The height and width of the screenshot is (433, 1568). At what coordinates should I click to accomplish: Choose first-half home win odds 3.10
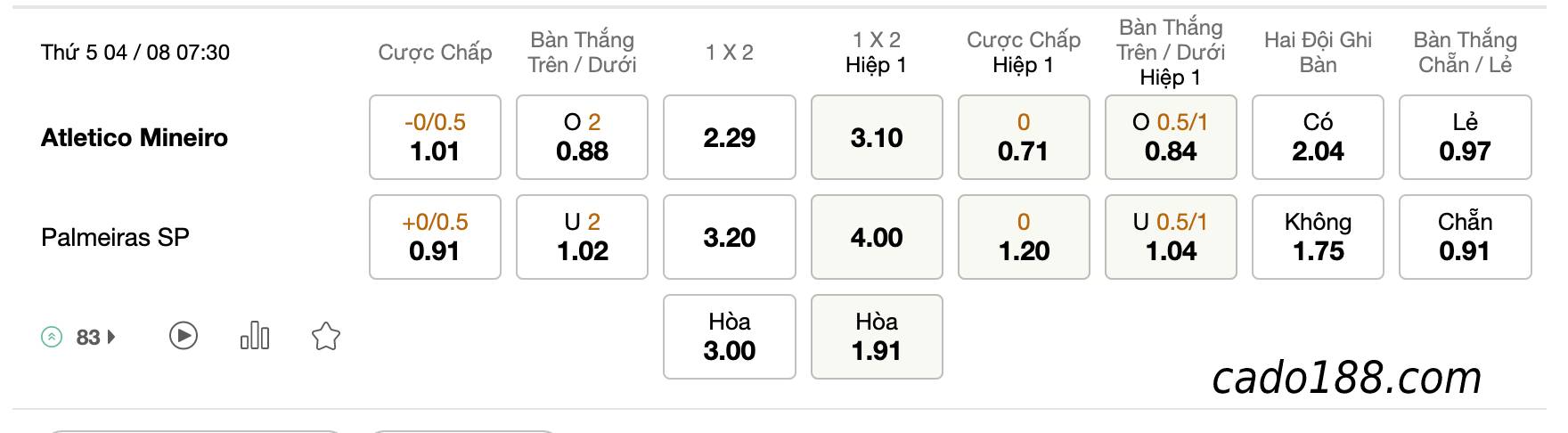(x=877, y=137)
